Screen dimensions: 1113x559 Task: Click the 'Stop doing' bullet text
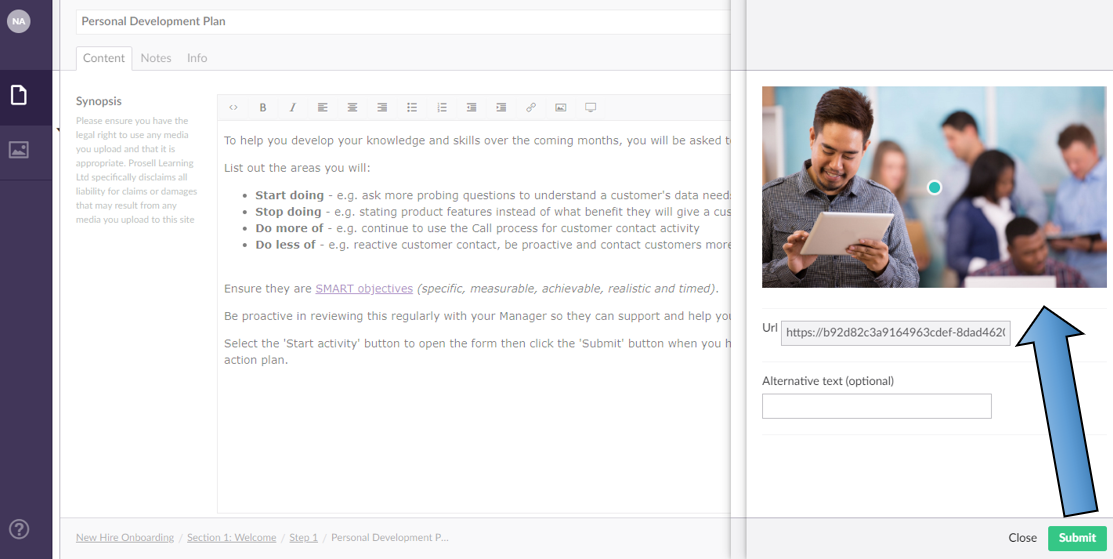coord(289,211)
